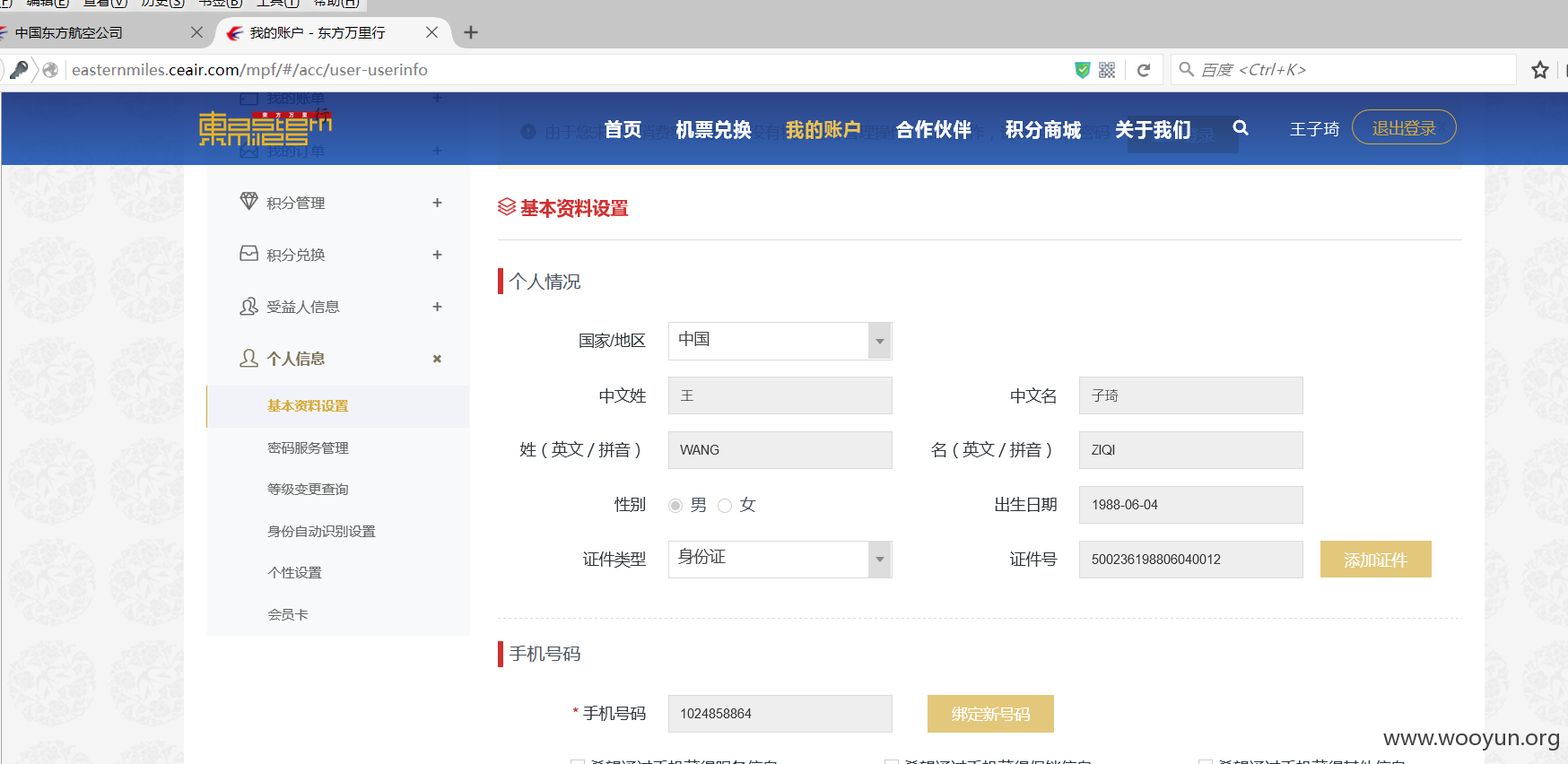Click the Eastern Miles logo
This screenshot has height=764, width=1568.
point(265,128)
